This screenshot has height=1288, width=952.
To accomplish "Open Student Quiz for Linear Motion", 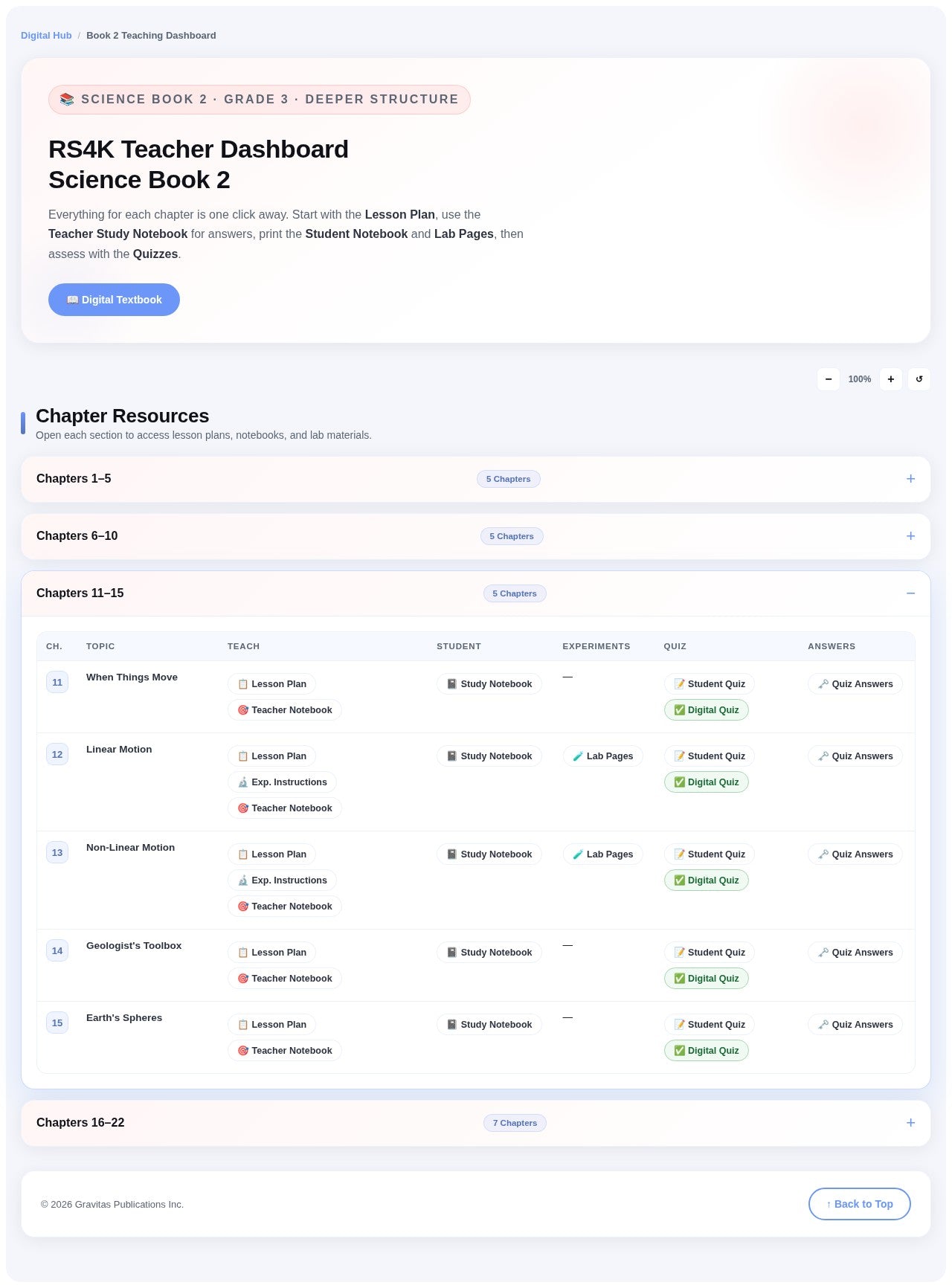I will (709, 756).
